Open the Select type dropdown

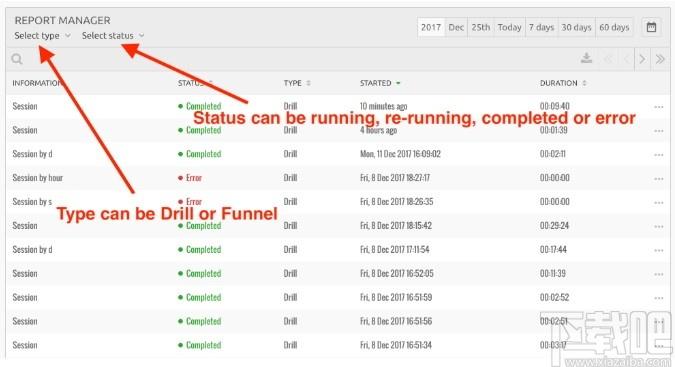43,36
